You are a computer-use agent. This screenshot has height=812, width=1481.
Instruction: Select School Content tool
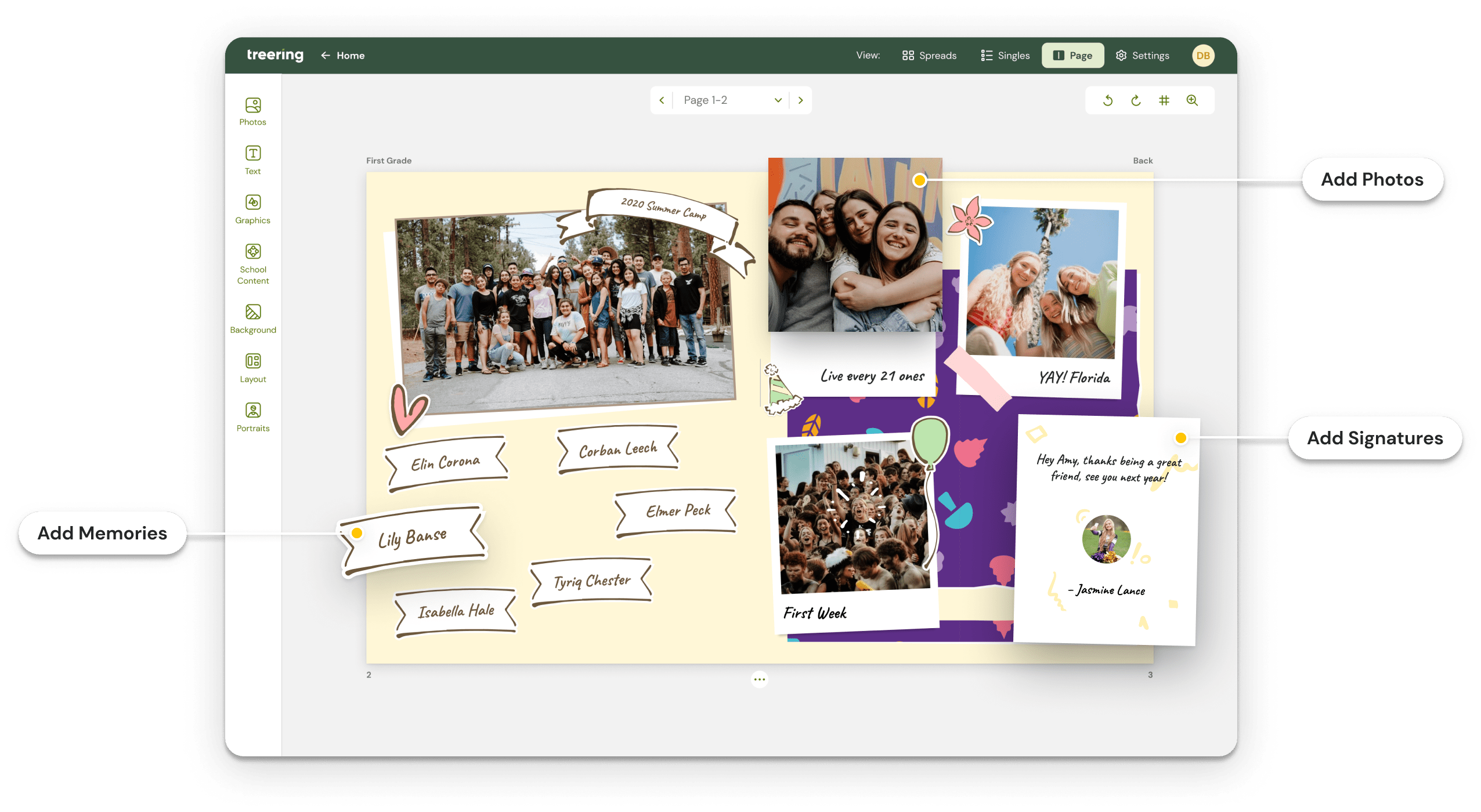coord(253,264)
